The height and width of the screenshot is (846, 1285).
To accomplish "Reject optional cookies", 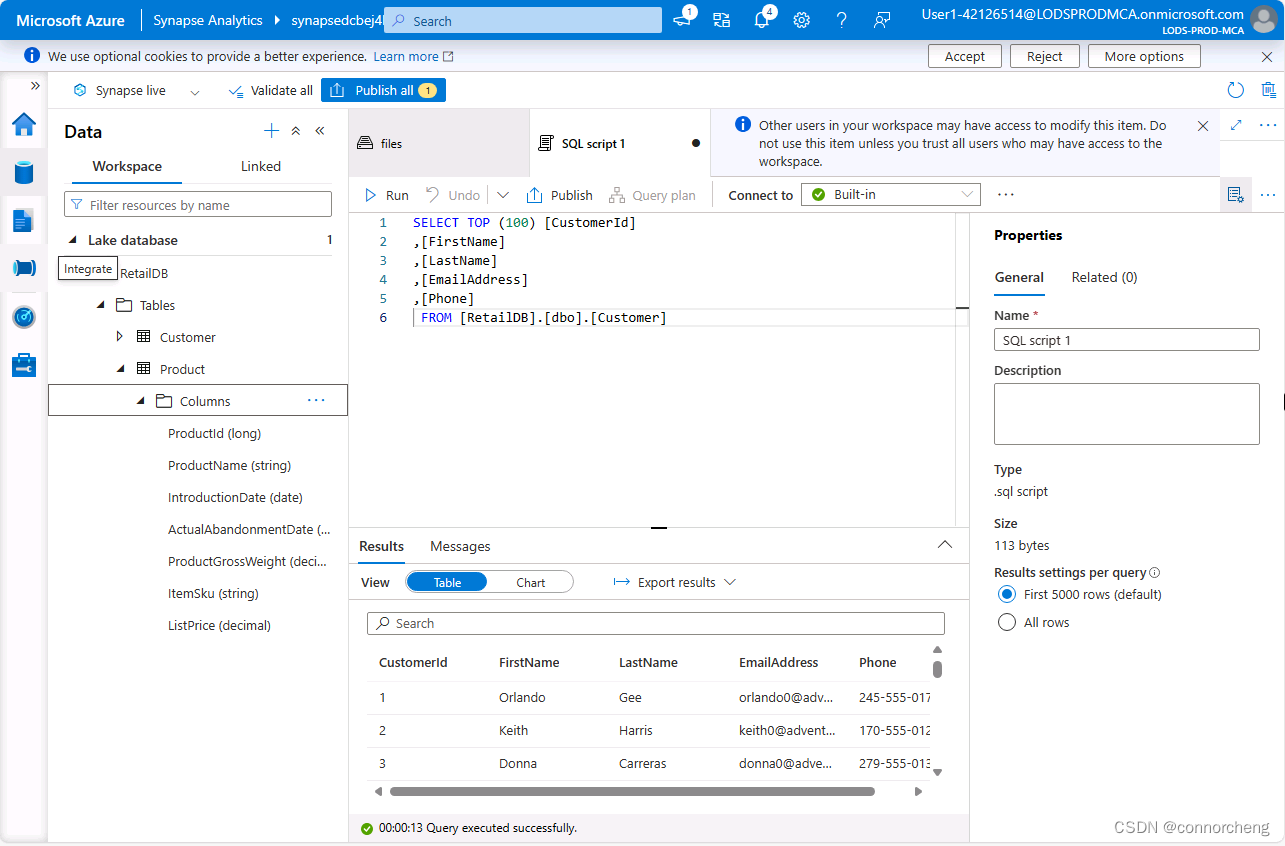I will [x=1044, y=56].
